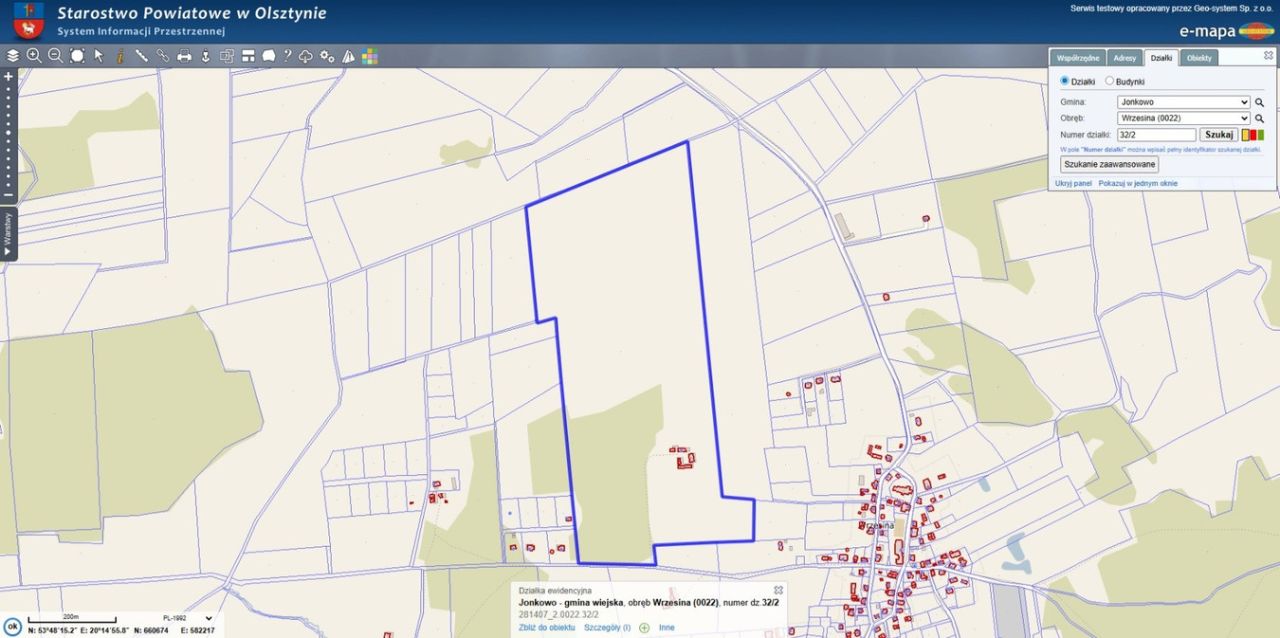Click the print map icon
Viewport: 1280px width, 638px height.
tap(184, 56)
